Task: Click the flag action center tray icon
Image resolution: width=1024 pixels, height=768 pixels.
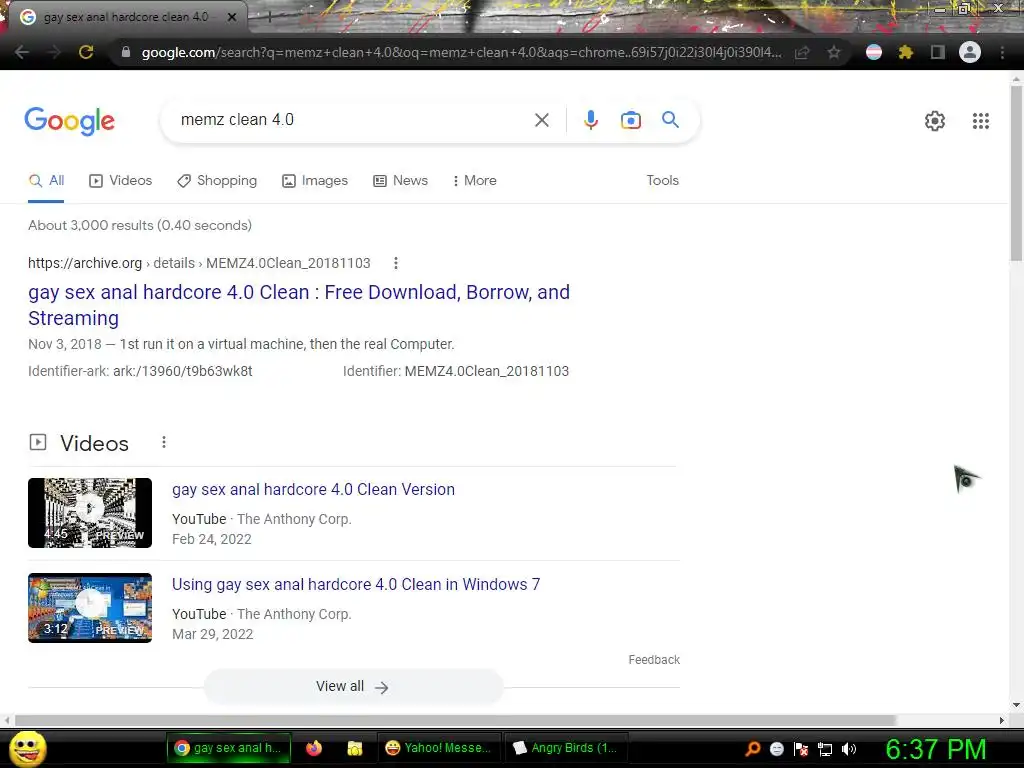Action: point(801,749)
